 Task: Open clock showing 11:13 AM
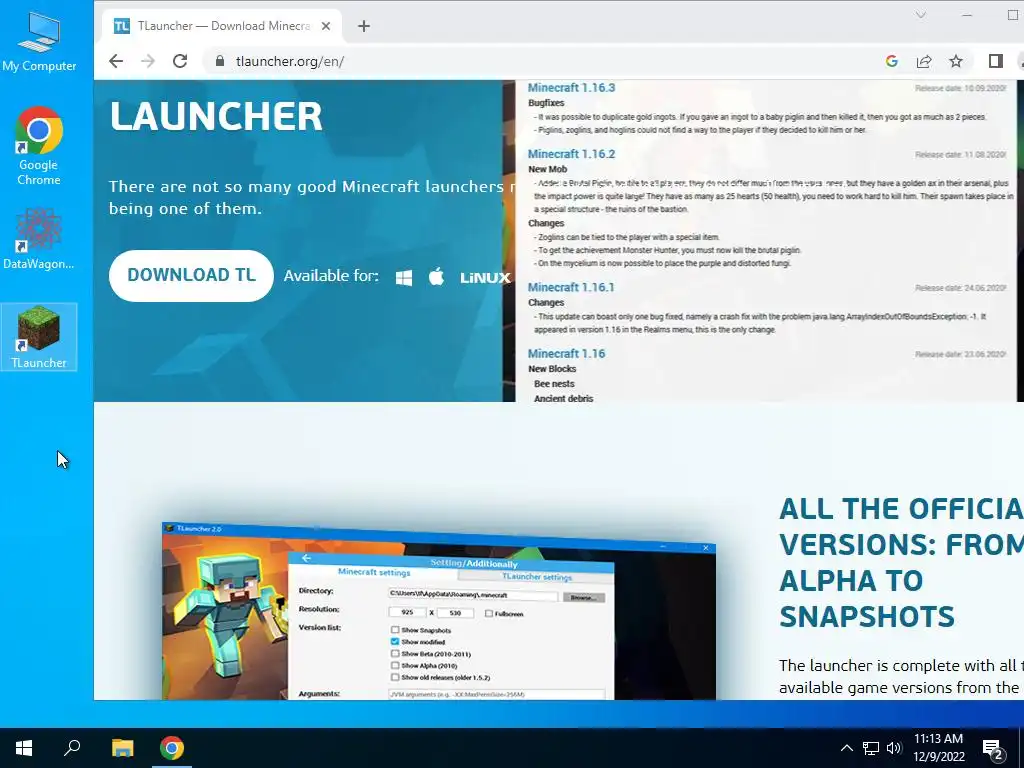tap(938, 748)
